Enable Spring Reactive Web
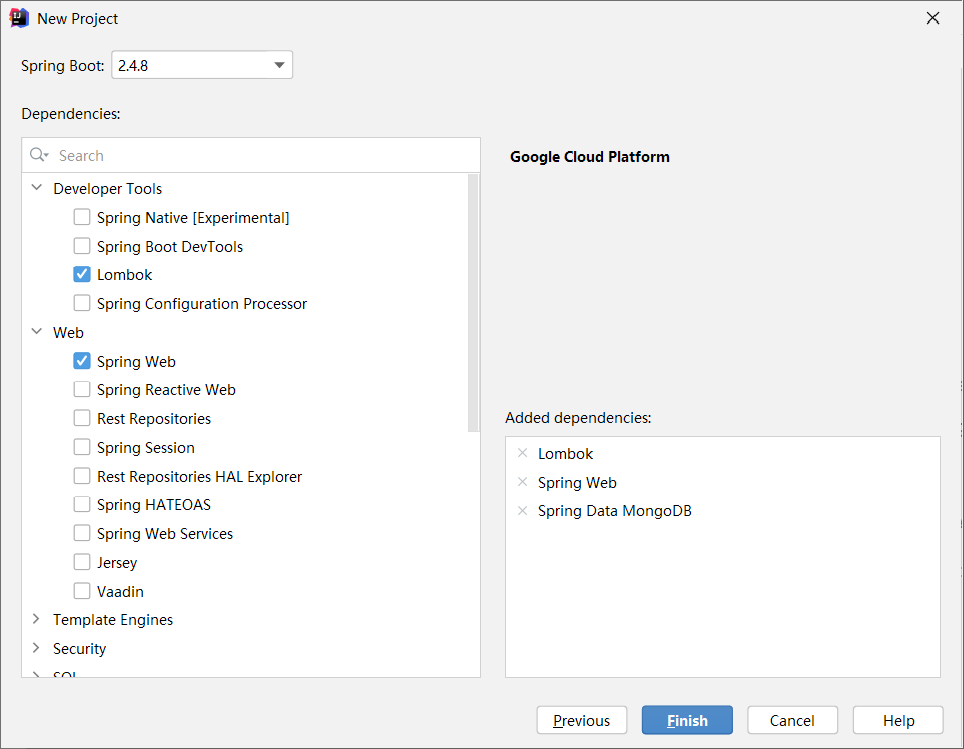The height and width of the screenshot is (749, 964). coord(82,389)
